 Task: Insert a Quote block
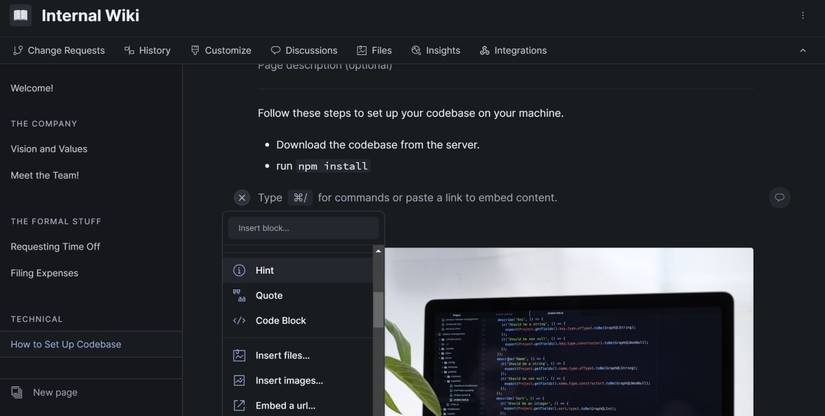coord(298,296)
